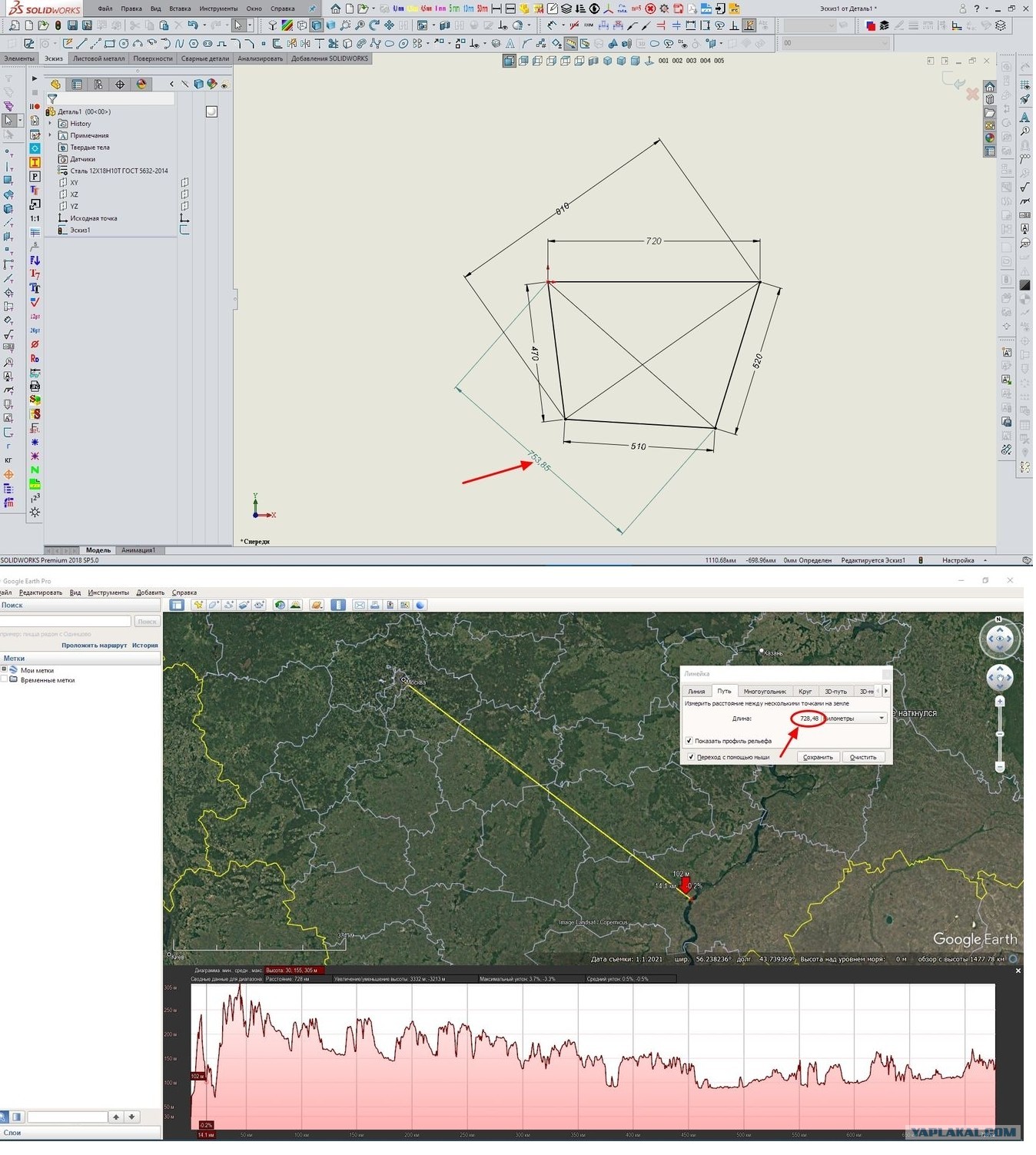Click the historical imagery clock icon
The height and width of the screenshot is (1155, 1036).
point(281,605)
